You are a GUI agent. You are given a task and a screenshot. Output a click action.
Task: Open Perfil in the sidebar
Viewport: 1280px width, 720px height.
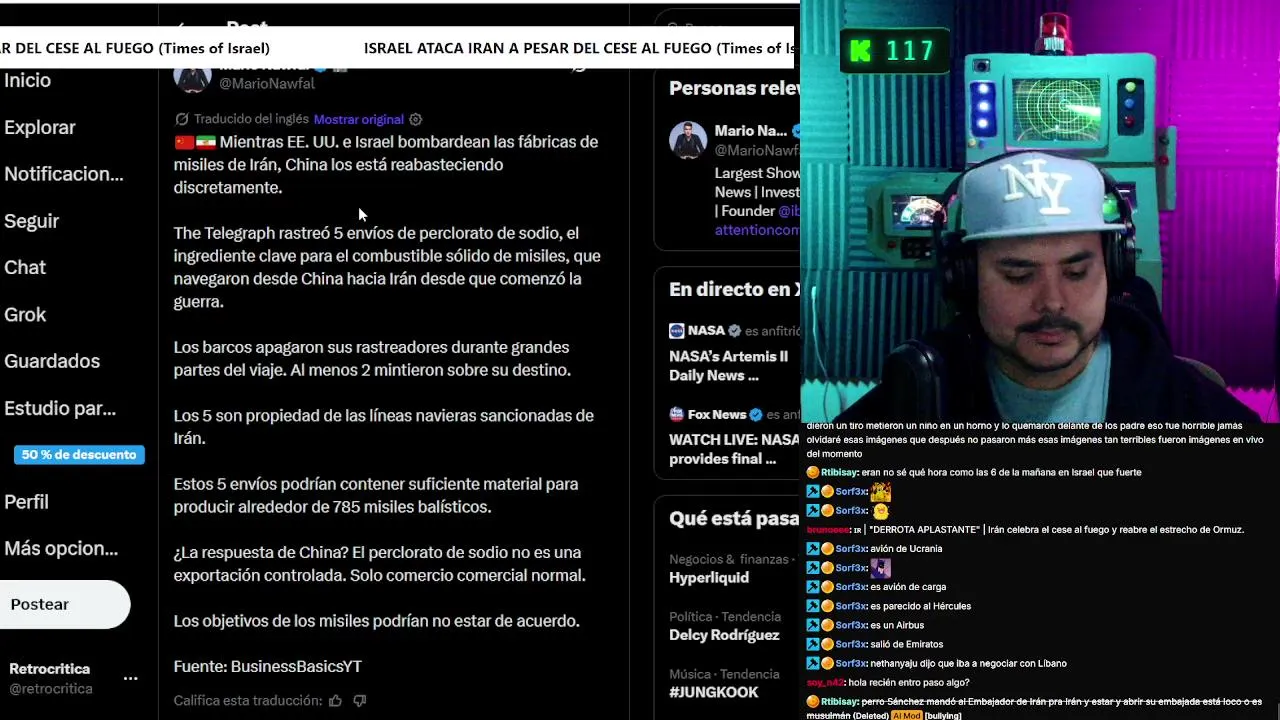(x=26, y=502)
